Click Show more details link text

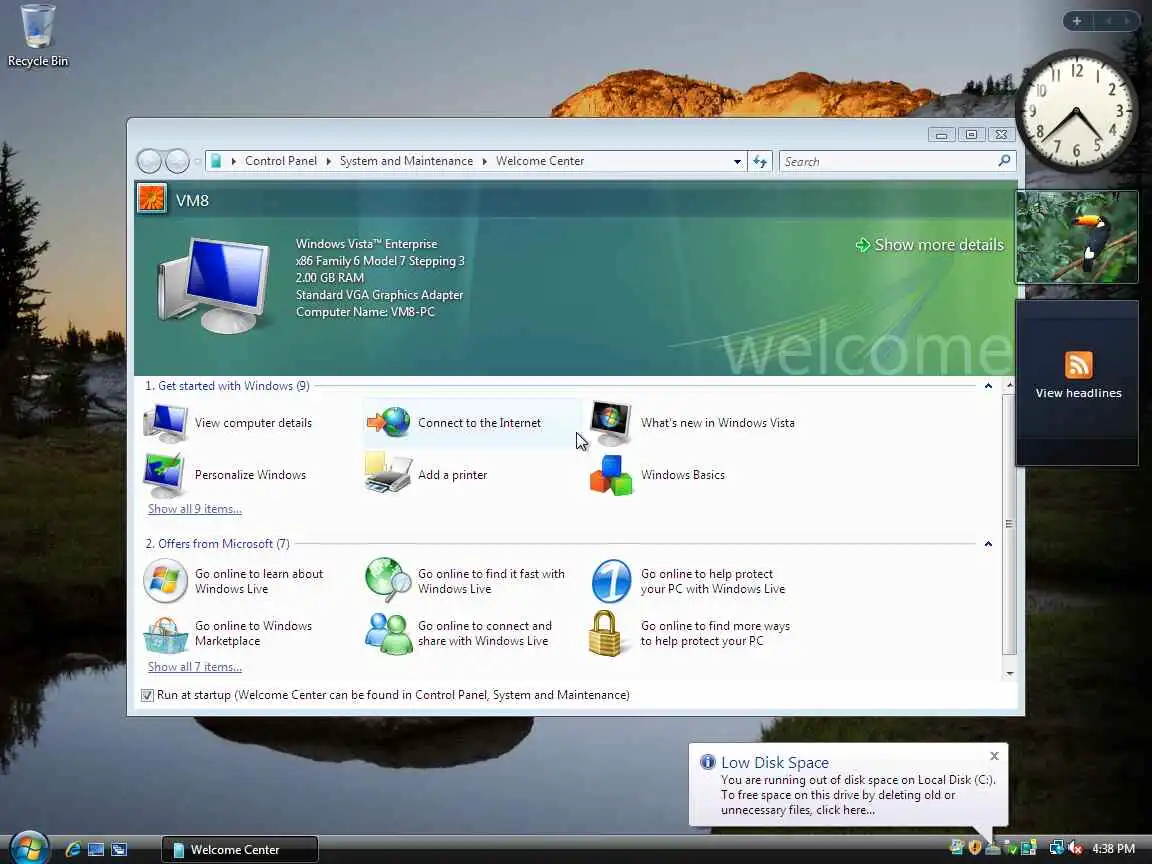click(x=939, y=245)
